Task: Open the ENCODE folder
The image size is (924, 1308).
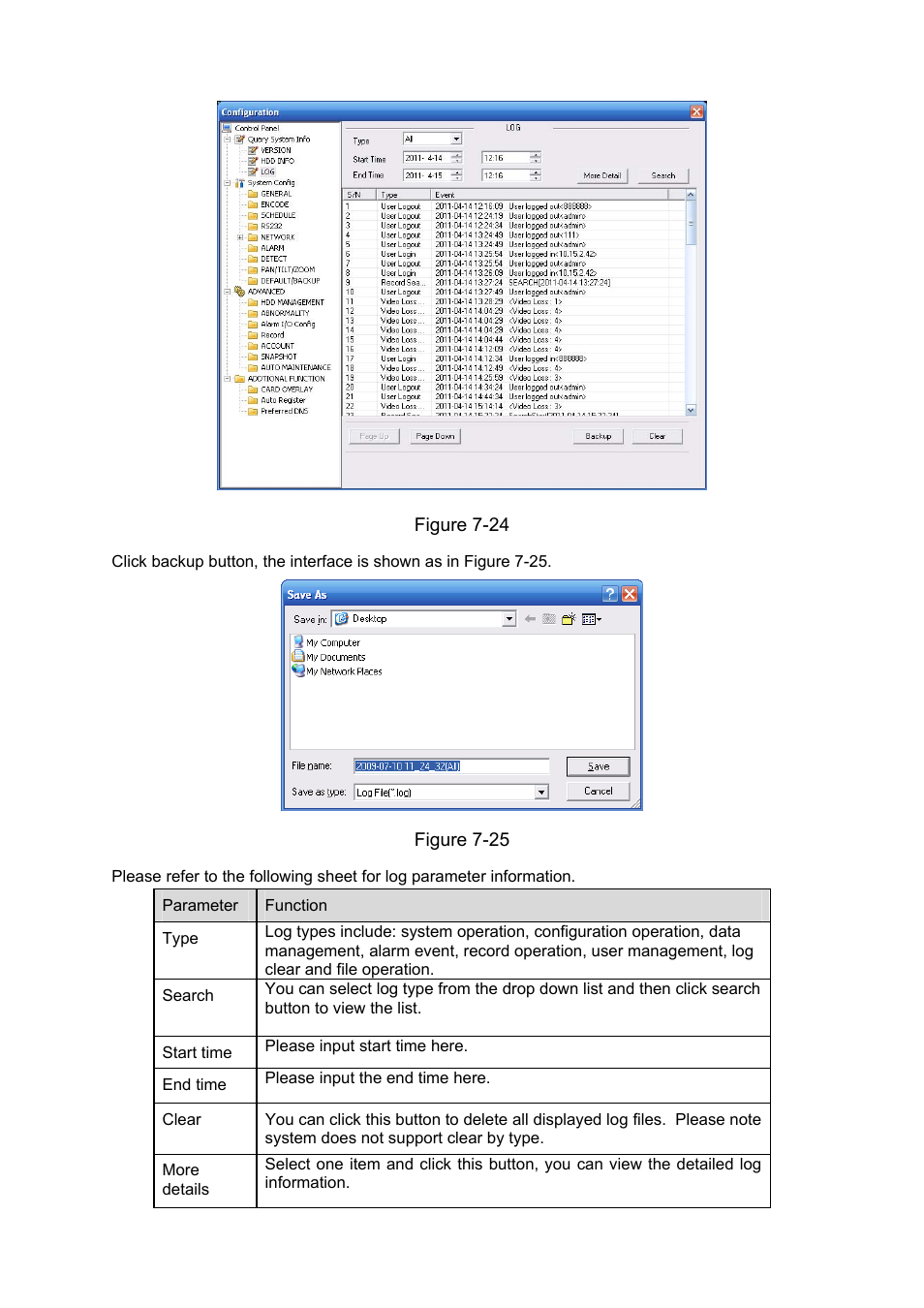Action: tap(274, 204)
